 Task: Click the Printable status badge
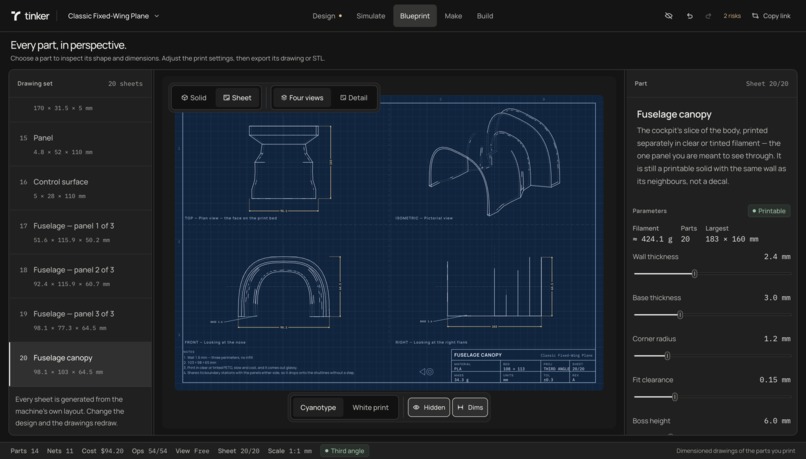(768, 211)
